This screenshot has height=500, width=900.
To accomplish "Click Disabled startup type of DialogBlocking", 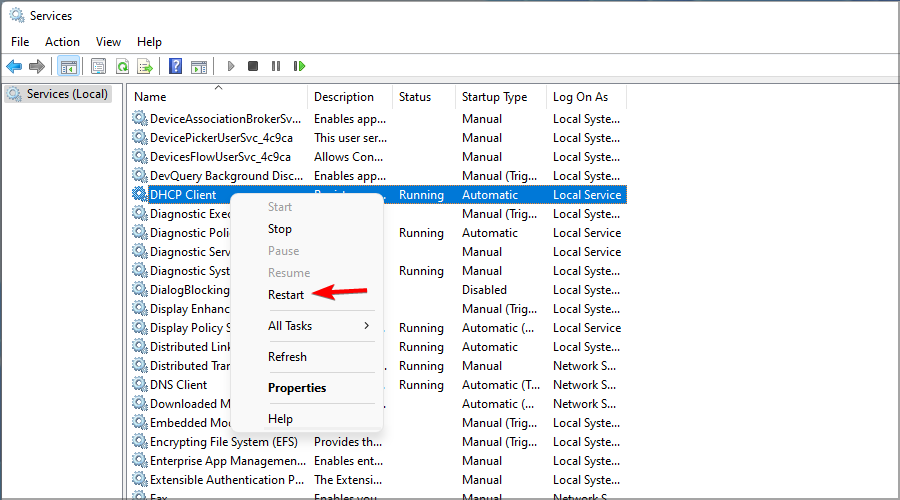I will 484,290.
